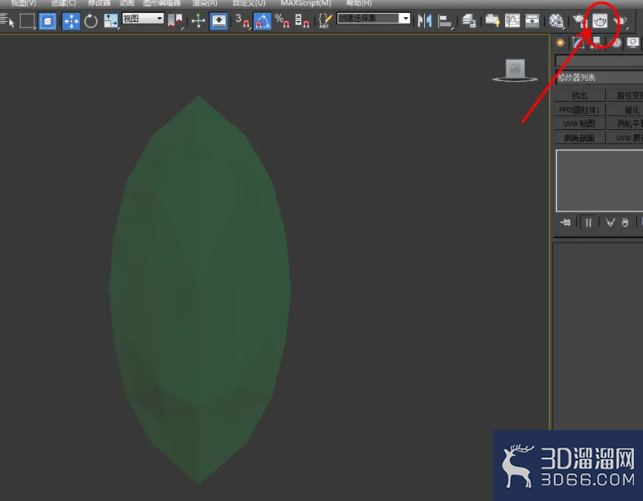Open the Create (C) menu
The height and width of the screenshot is (501, 643).
pos(63,3)
